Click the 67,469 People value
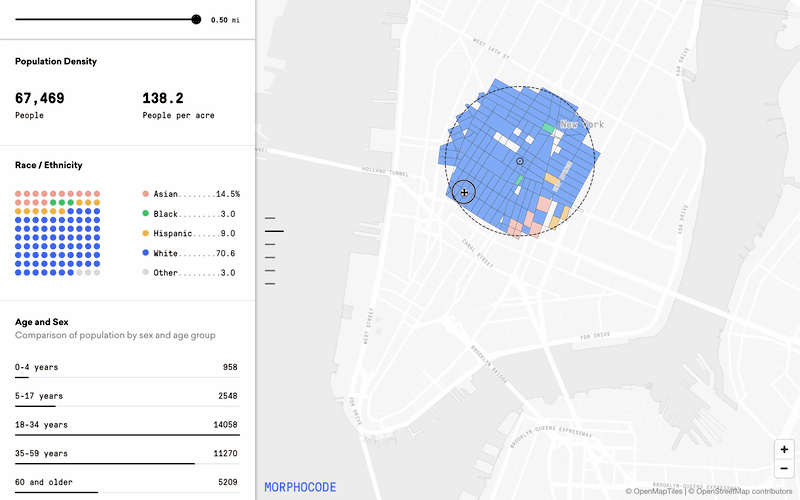This screenshot has width=800, height=500. pyautogui.click(x=39, y=98)
